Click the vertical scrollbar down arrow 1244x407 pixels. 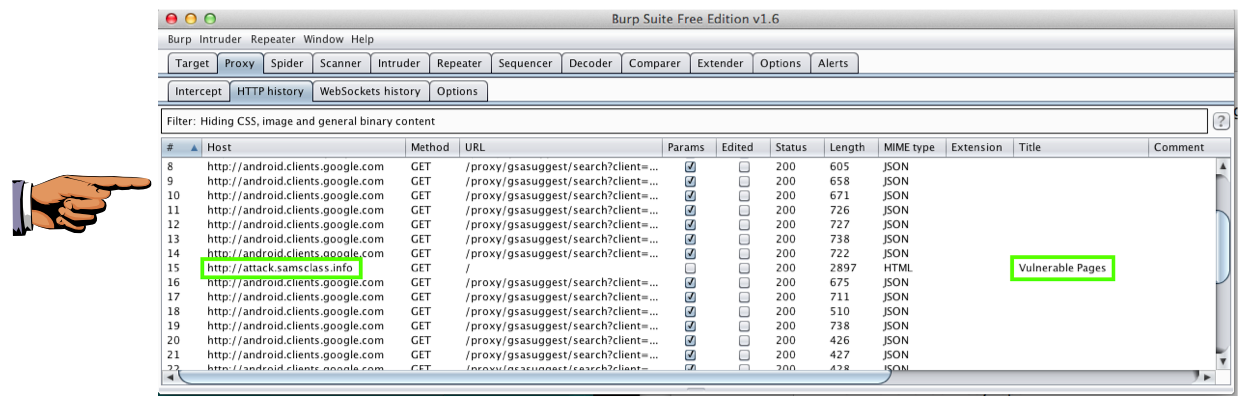pos(1222,360)
